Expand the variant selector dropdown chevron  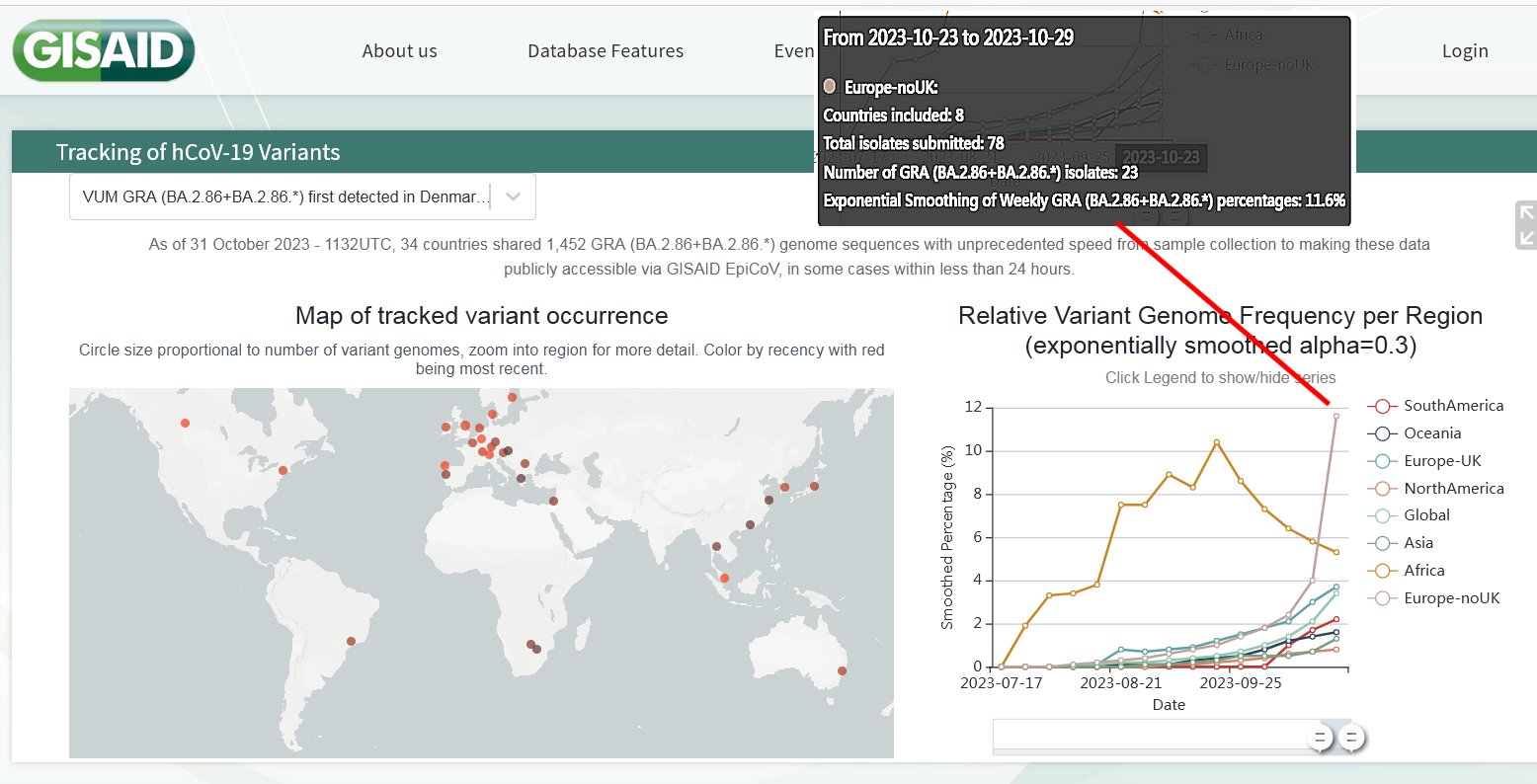coord(513,196)
